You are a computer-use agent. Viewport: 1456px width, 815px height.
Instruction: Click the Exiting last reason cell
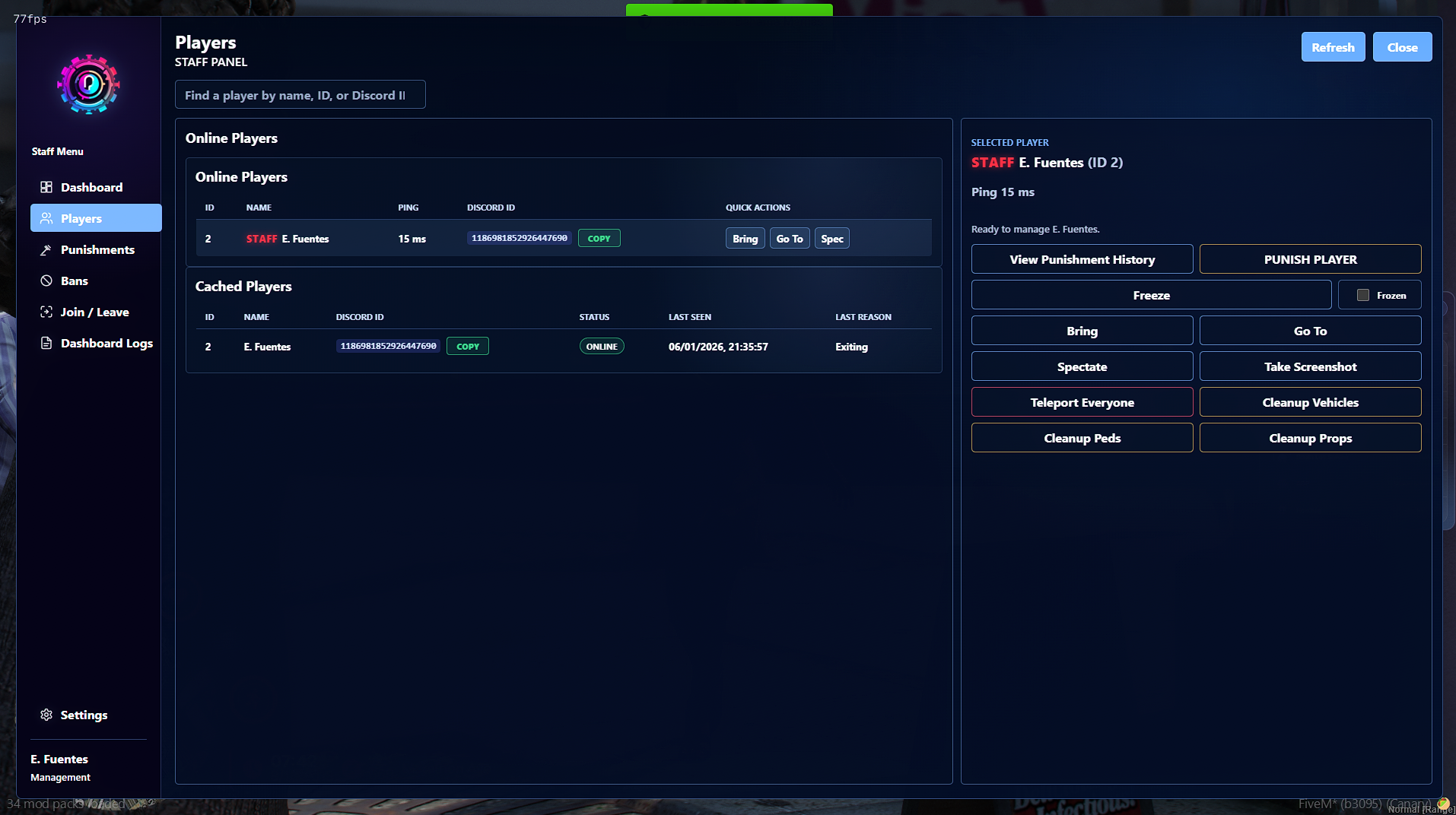pyautogui.click(x=851, y=347)
